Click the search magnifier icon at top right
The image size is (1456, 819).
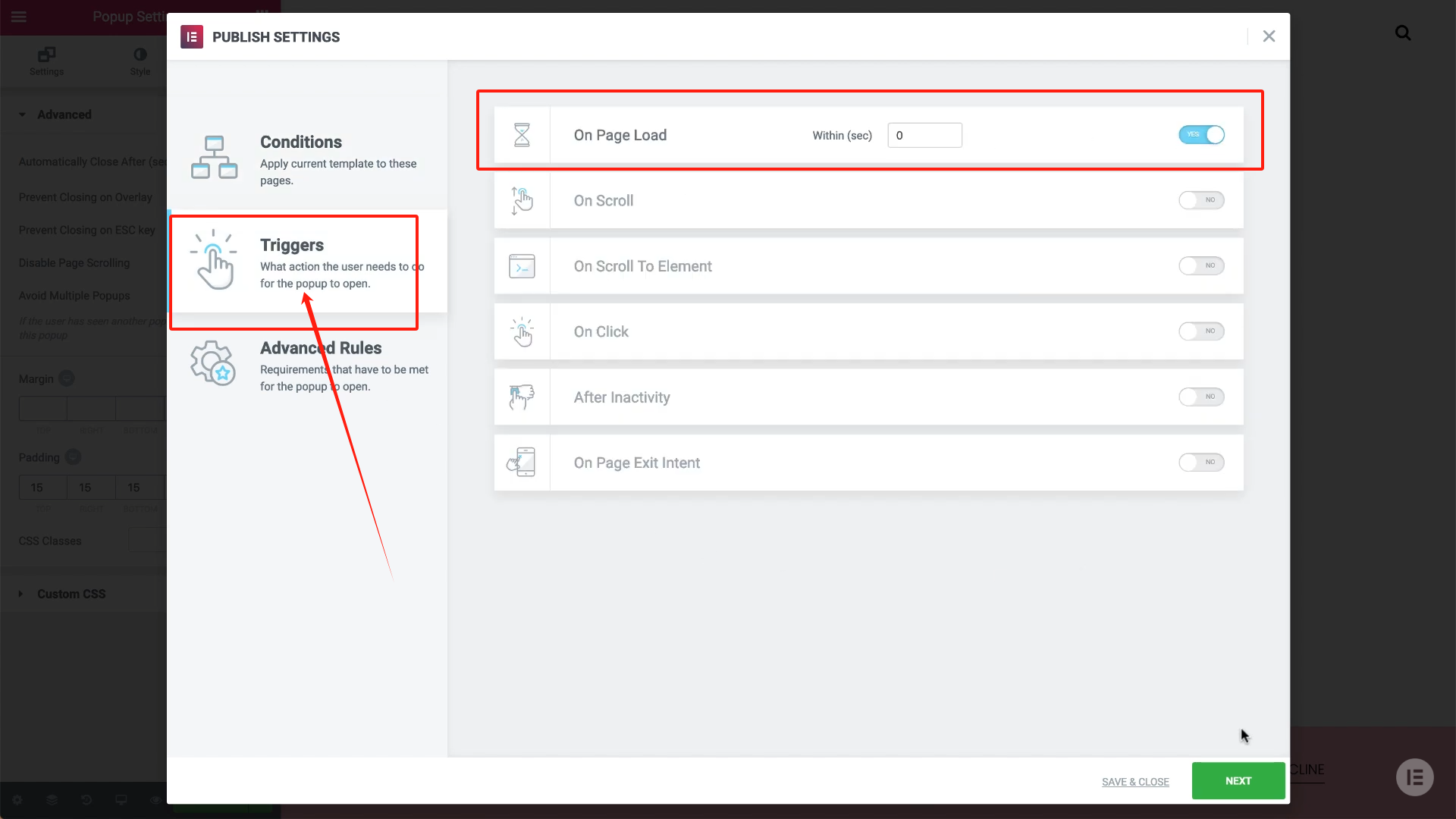pyautogui.click(x=1403, y=33)
